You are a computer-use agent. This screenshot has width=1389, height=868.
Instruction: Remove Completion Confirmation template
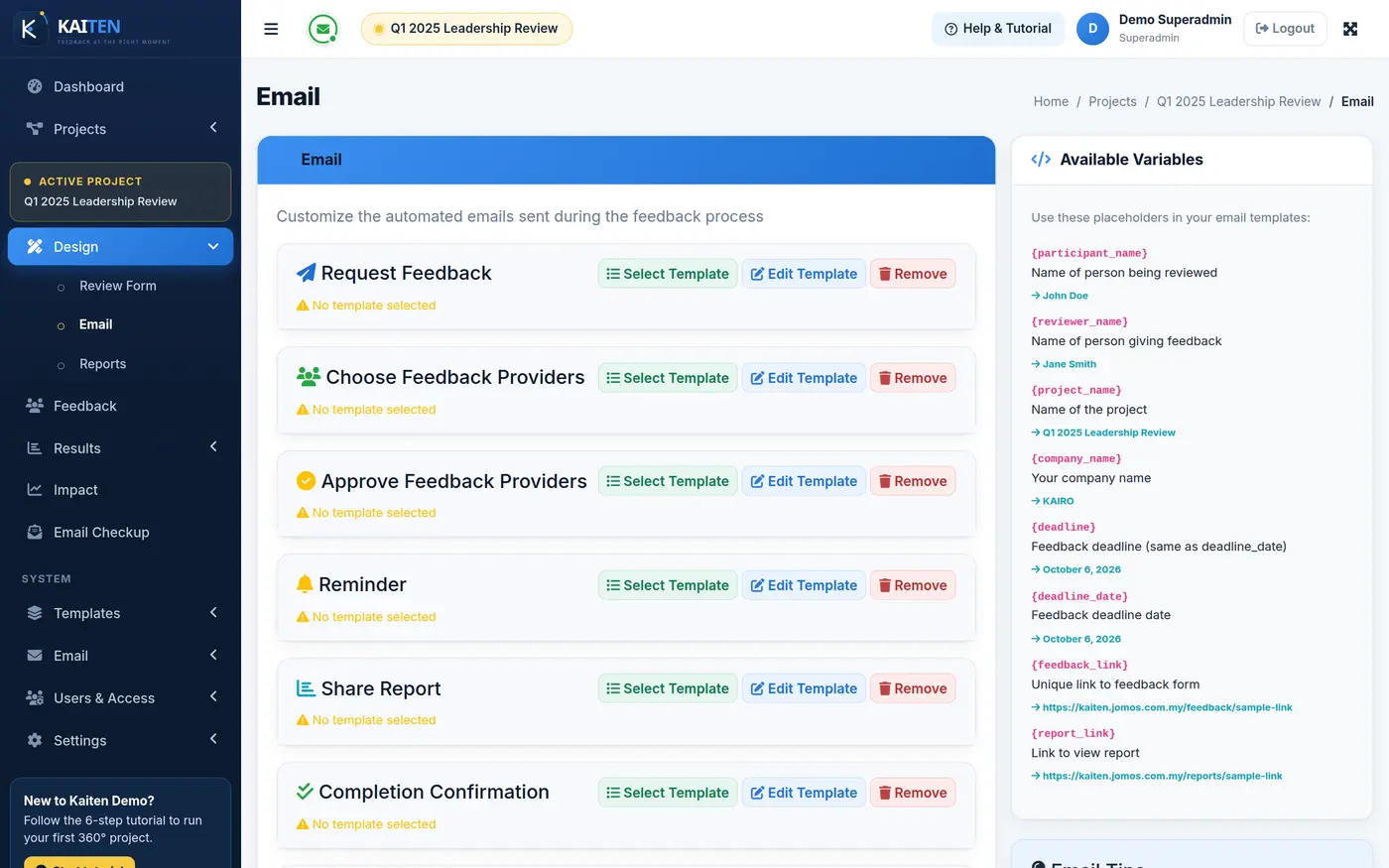coord(913,793)
